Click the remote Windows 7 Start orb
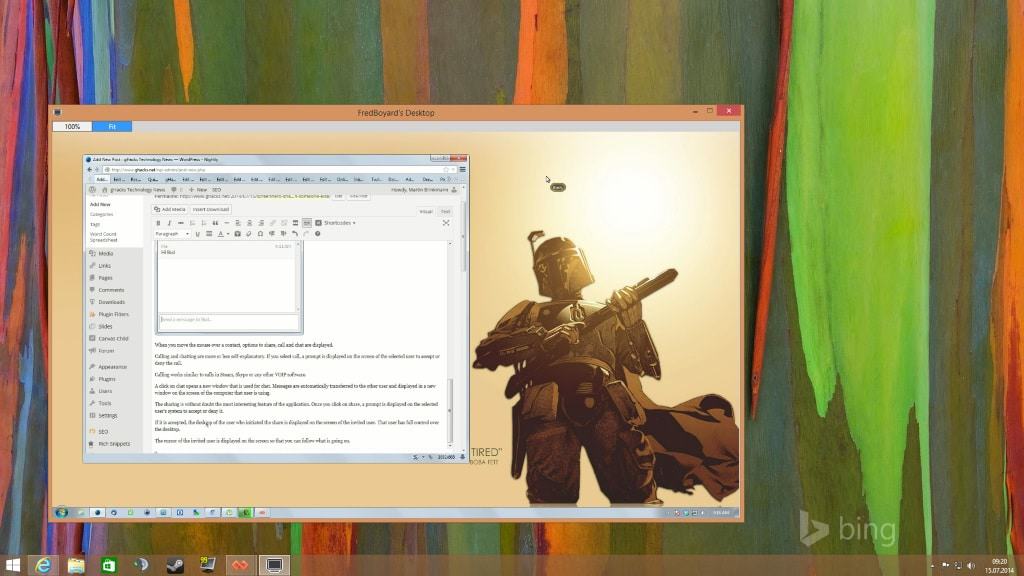The width and height of the screenshot is (1024, 576). (x=61, y=513)
